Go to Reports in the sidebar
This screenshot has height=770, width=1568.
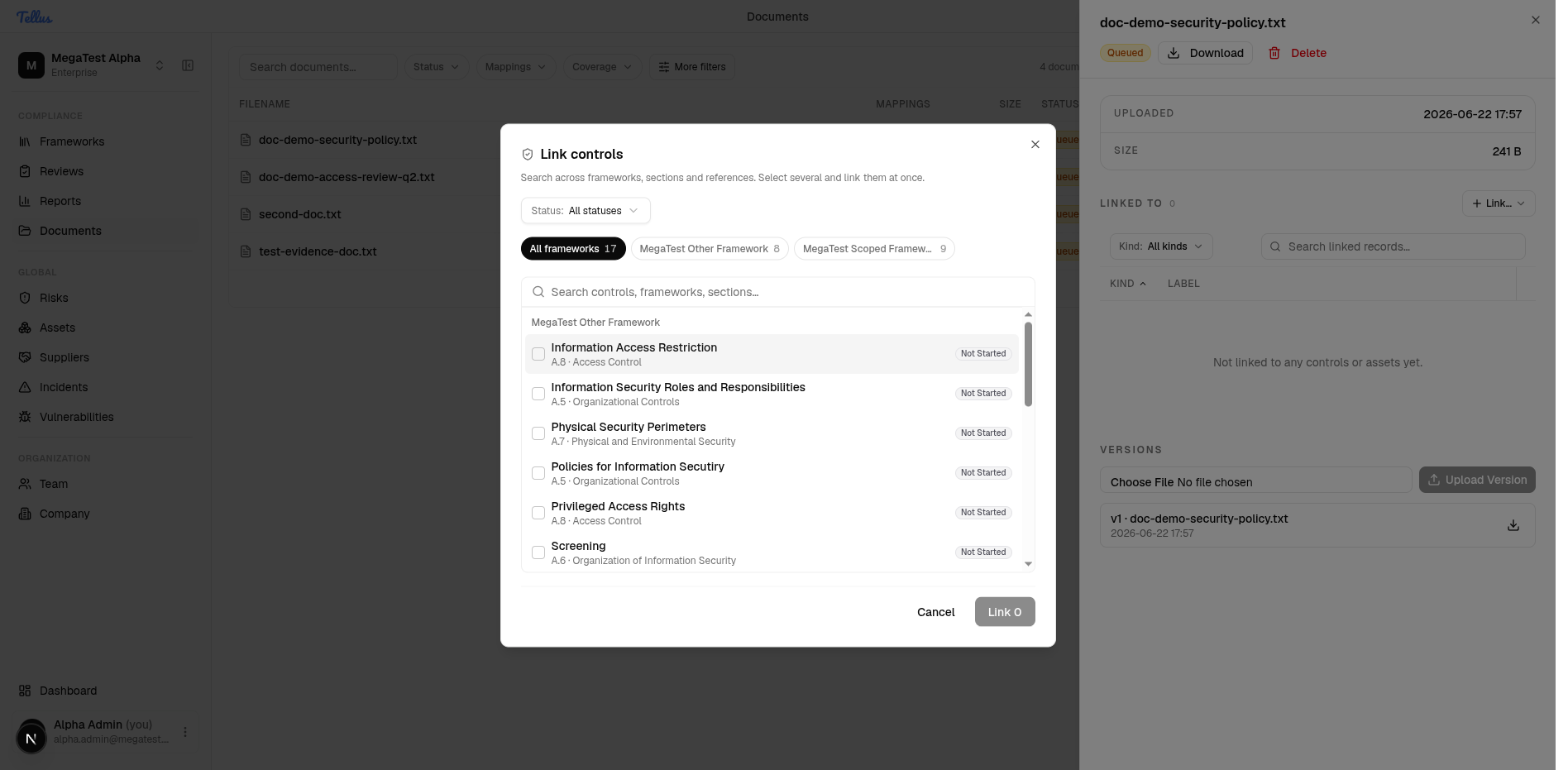[60, 201]
